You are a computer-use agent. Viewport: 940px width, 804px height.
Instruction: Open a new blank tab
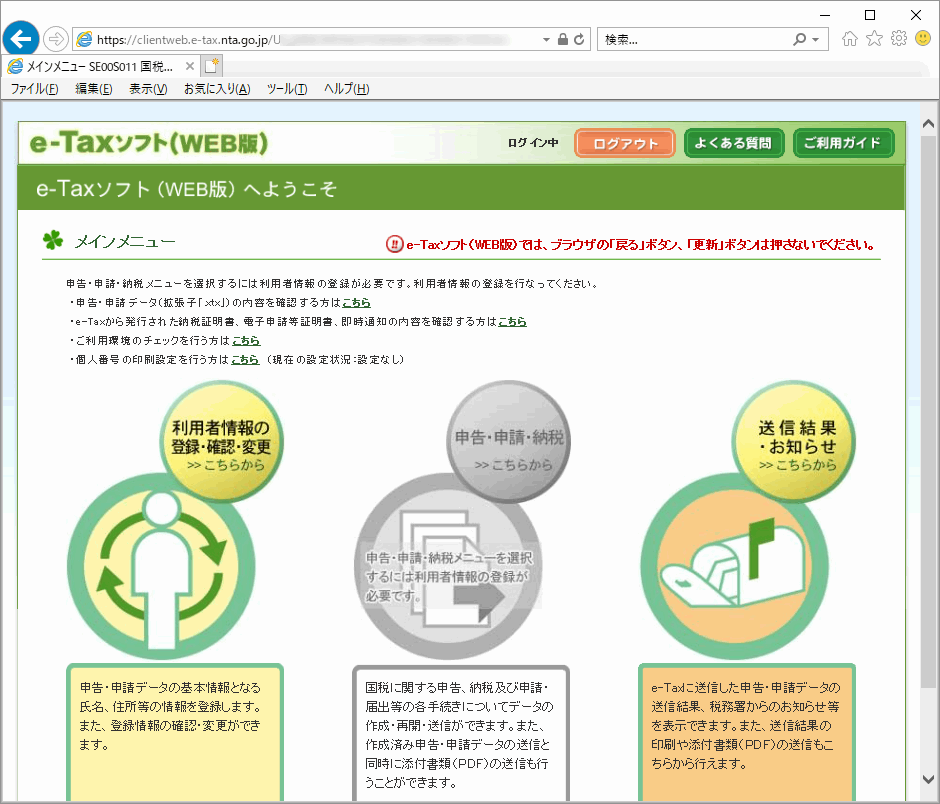click(x=211, y=66)
